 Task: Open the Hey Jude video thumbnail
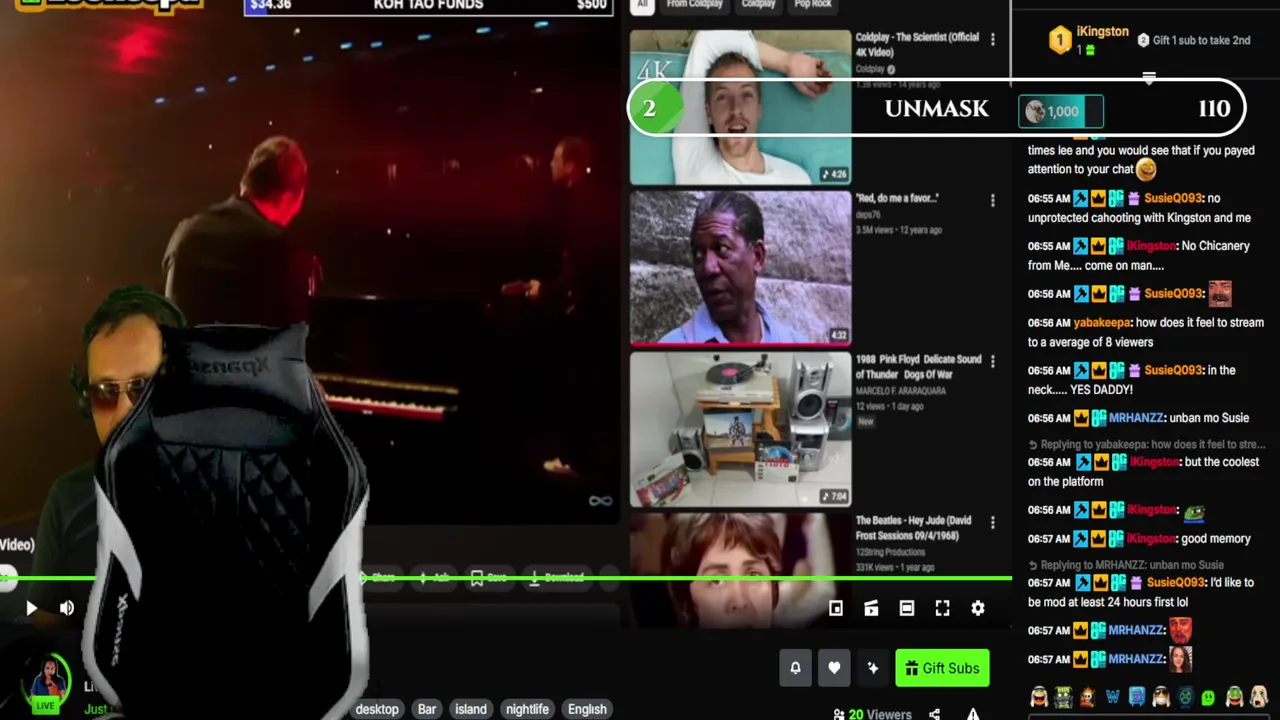740,570
